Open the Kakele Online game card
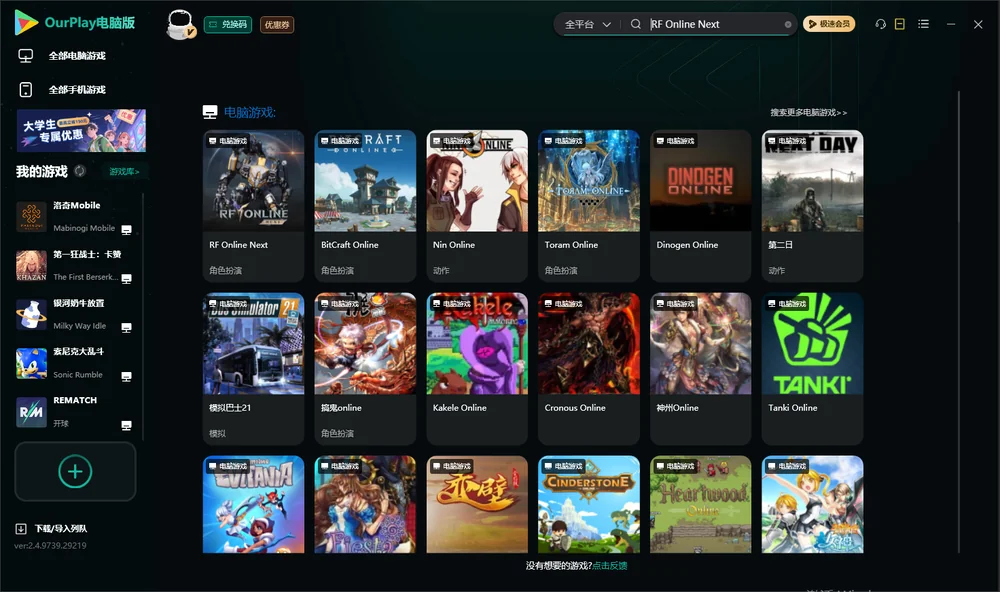 pyautogui.click(x=477, y=369)
